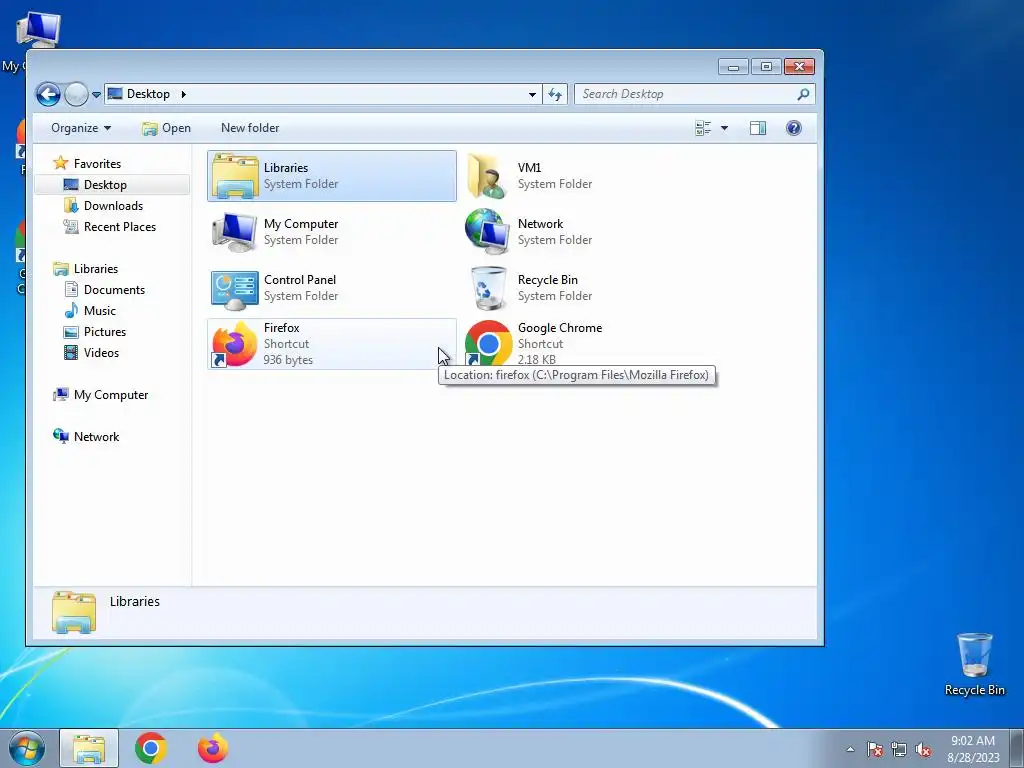Open the recent pages dropdown arrow
Screen dimensions: 1024x768
click(96, 95)
